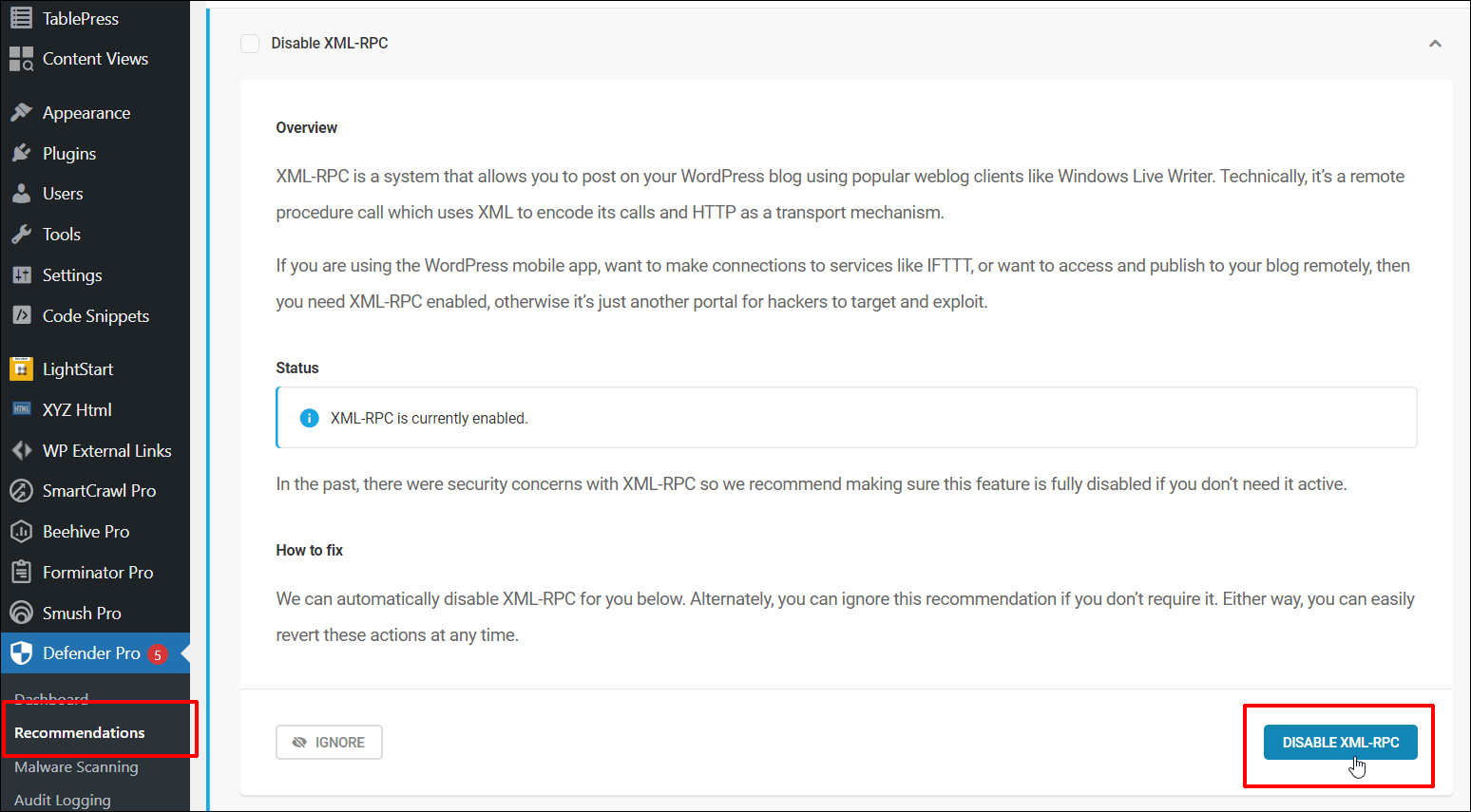Select the Recommendations submenu item
1471x812 pixels.
coord(80,732)
